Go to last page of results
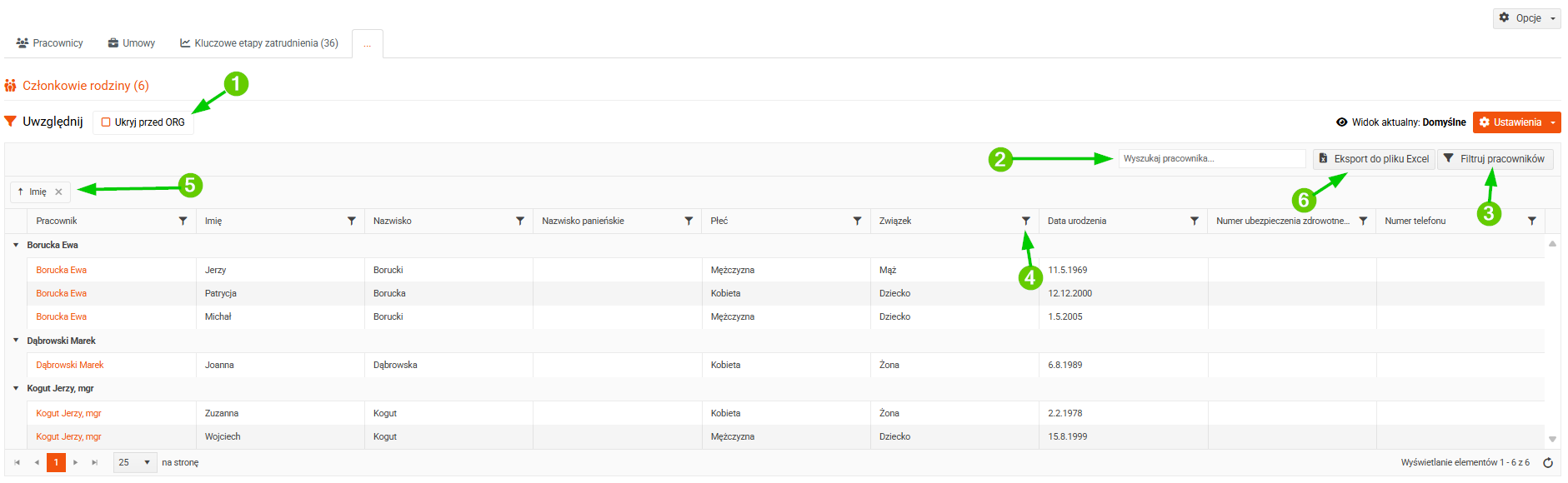Image resolution: width=1568 pixels, height=483 pixels. 94,462
